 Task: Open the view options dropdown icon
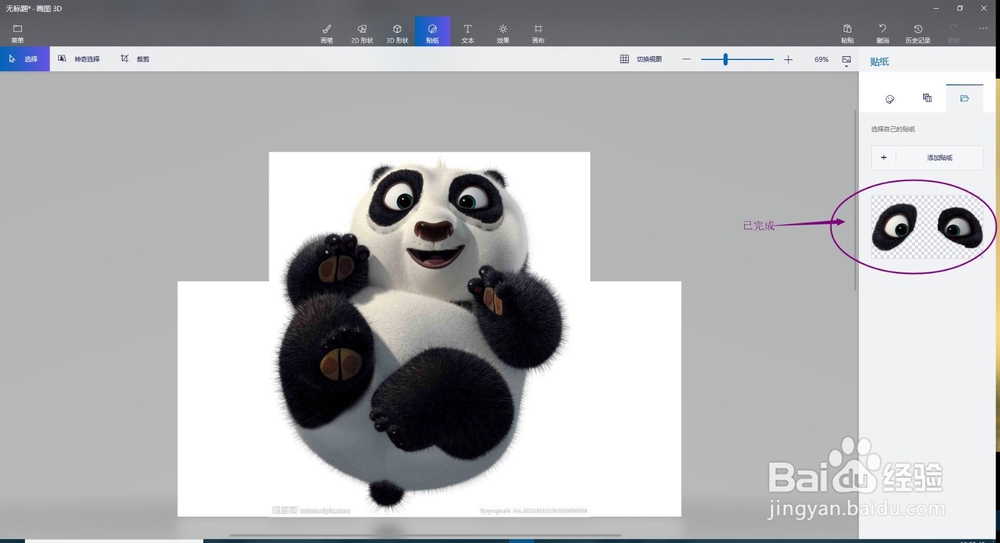[846, 60]
